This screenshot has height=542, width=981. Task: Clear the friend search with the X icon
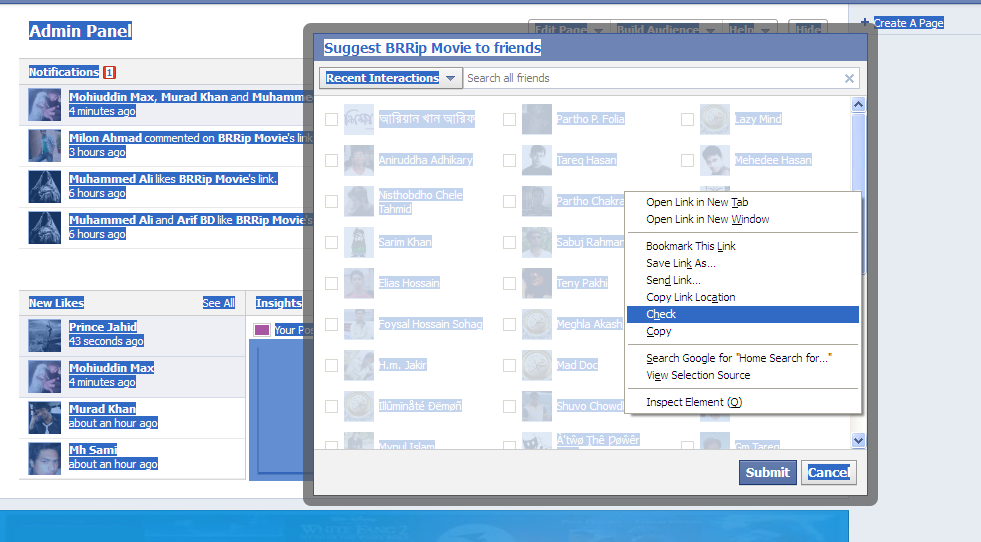tap(849, 78)
